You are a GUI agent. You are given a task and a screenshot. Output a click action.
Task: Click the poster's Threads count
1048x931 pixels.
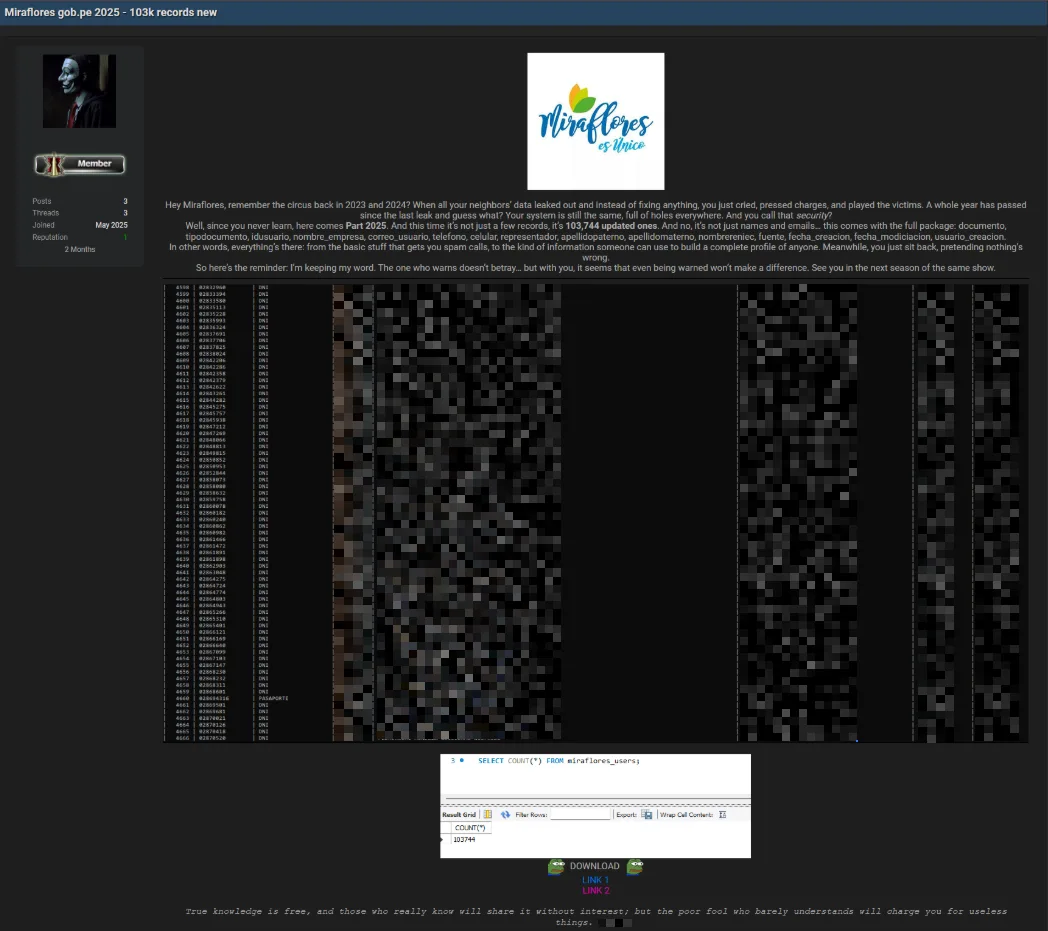125,213
